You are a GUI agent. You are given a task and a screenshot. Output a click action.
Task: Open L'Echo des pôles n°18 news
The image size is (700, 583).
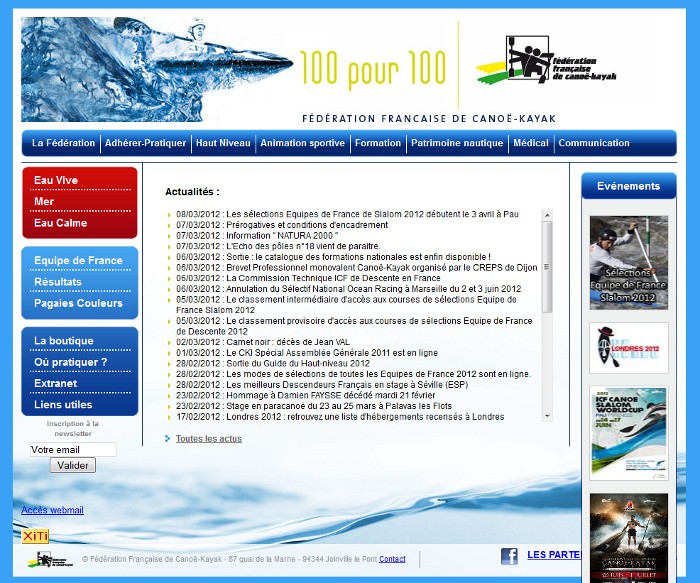278,246
